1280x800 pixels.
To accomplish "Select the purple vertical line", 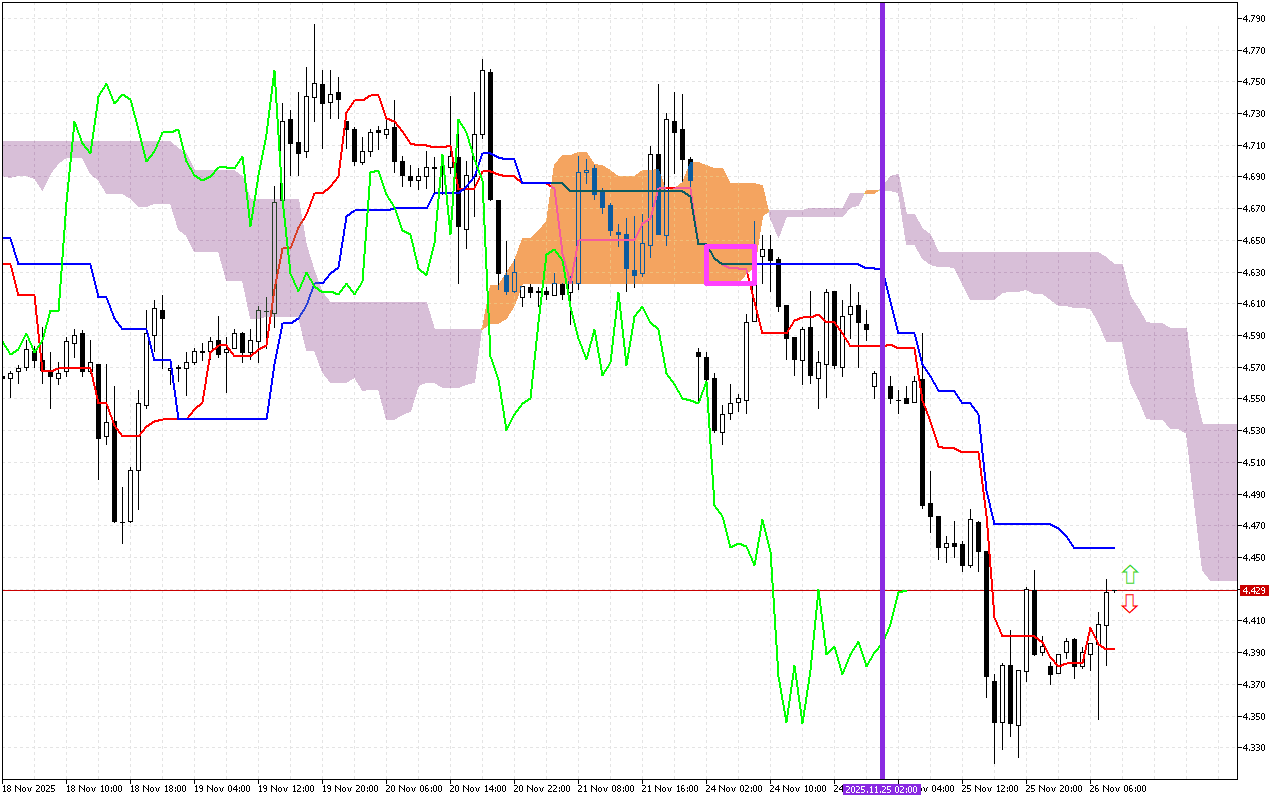I will coord(882,400).
